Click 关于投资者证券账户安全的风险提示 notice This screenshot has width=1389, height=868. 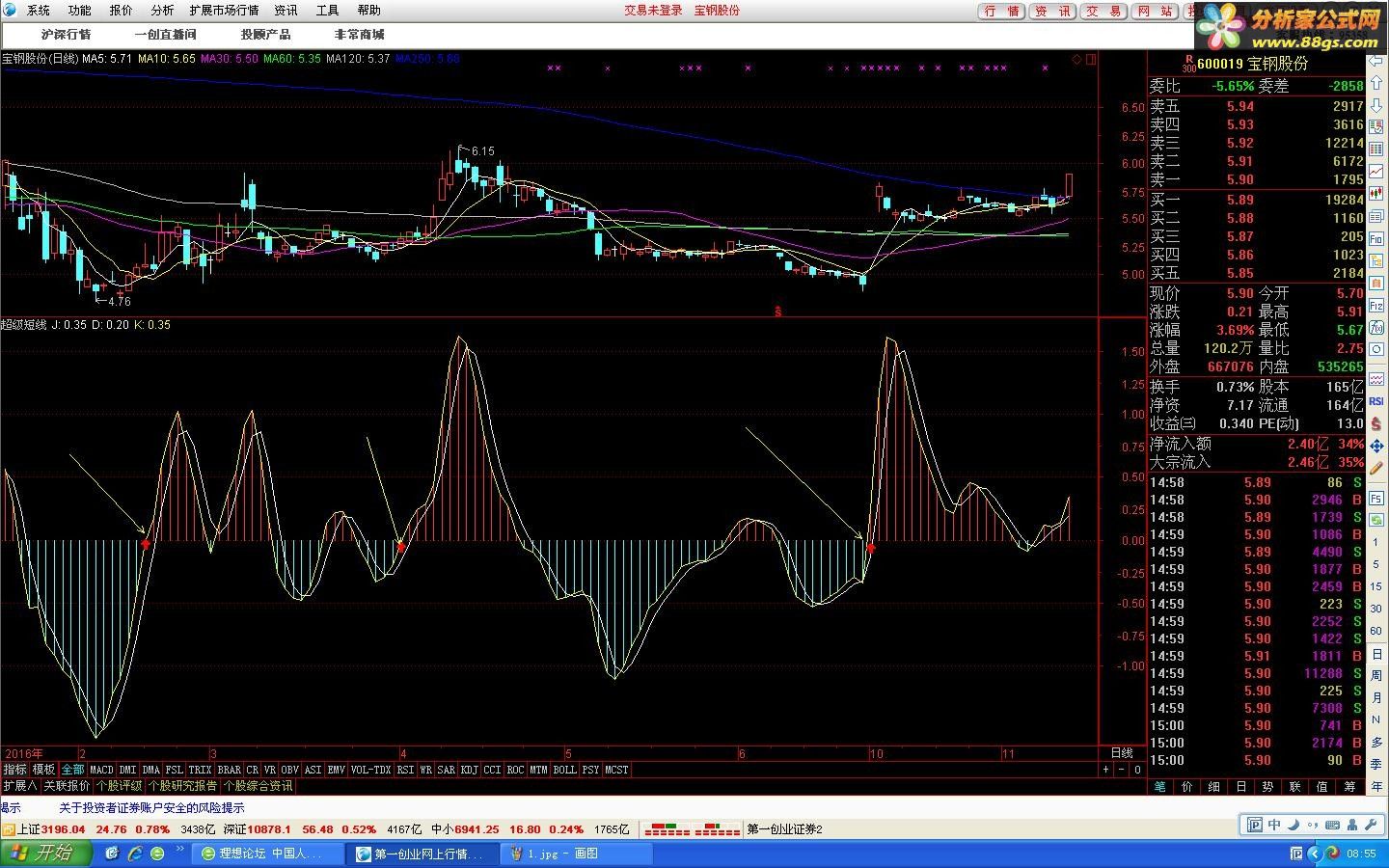pyautogui.click(x=151, y=808)
